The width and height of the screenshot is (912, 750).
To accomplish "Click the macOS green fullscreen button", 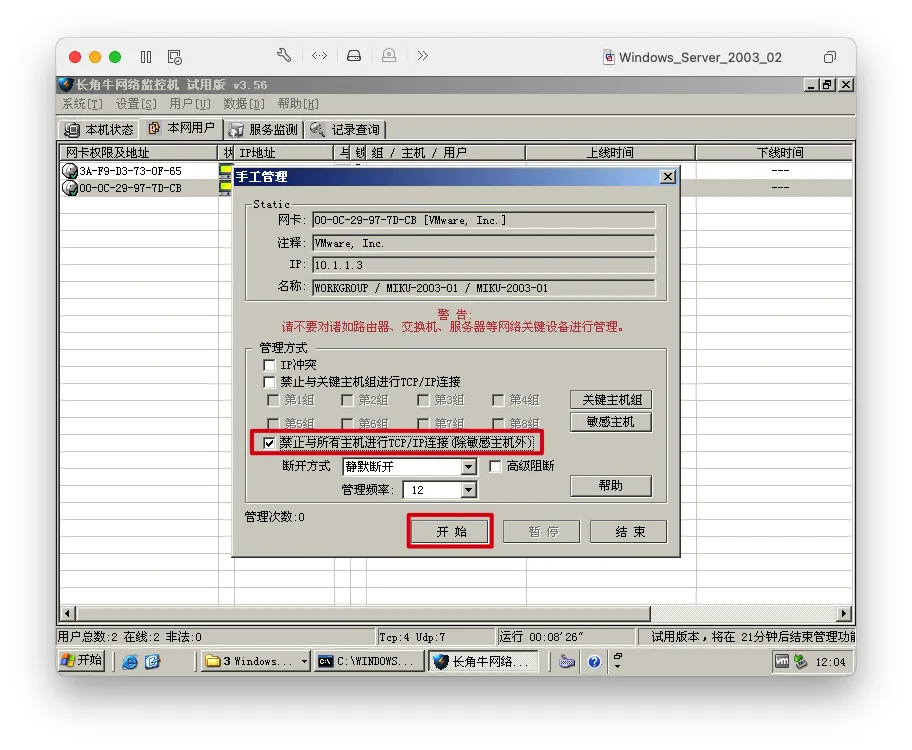I will [x=115, y=56].
